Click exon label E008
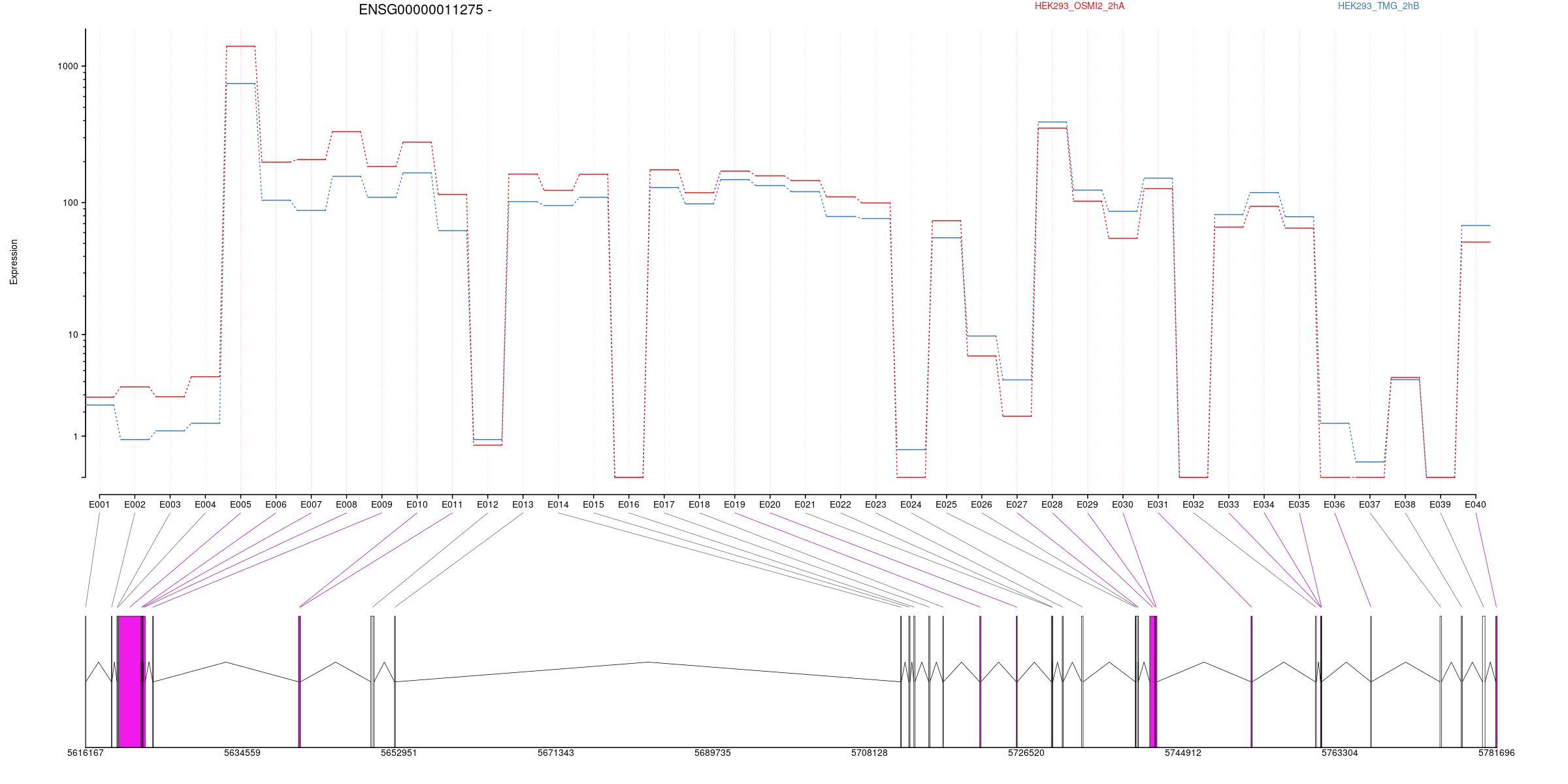Viewport: 1568px width, 784px height. (x=346, y=504)
